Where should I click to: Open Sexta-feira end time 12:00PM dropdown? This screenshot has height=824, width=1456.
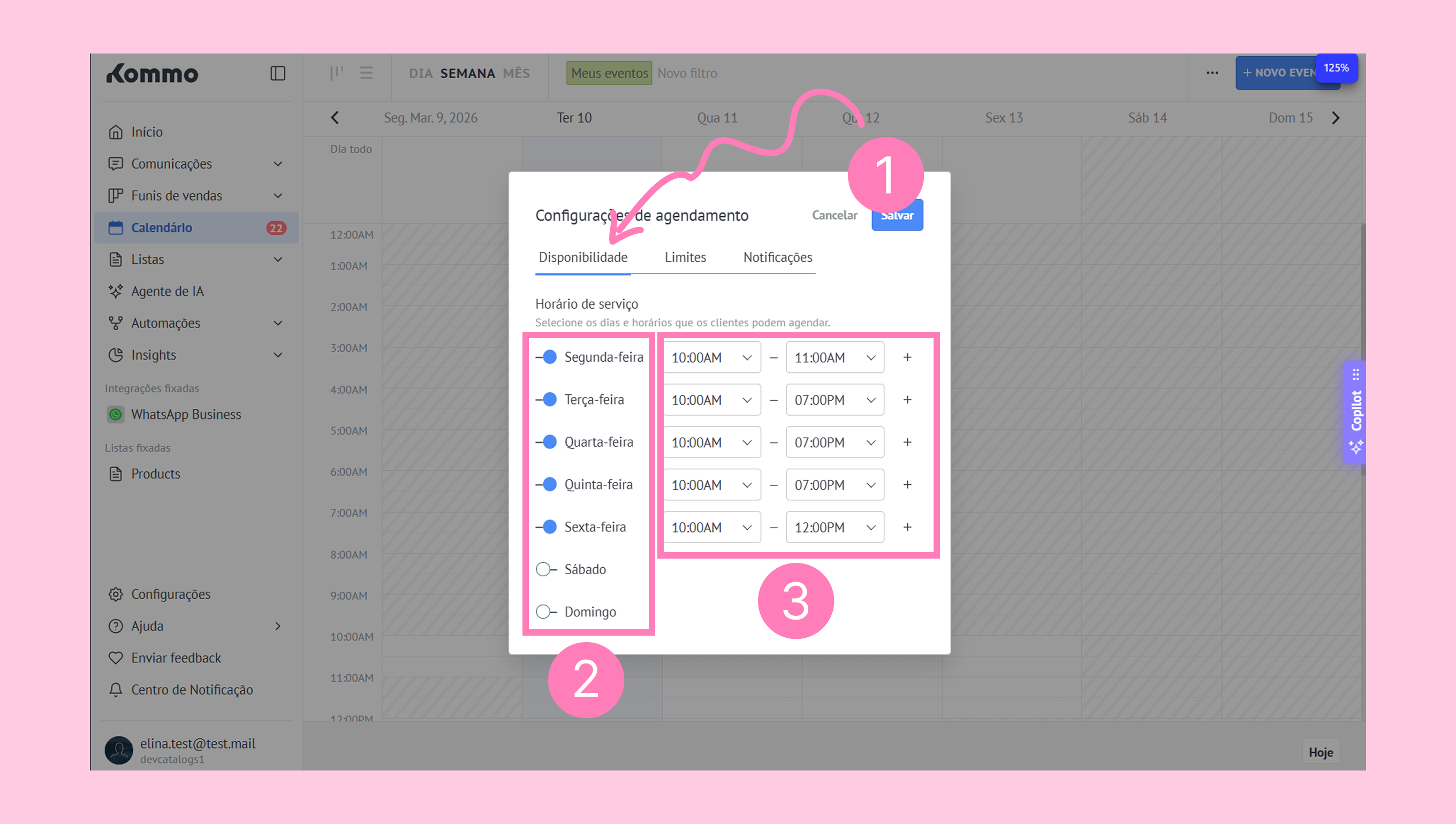835,528
